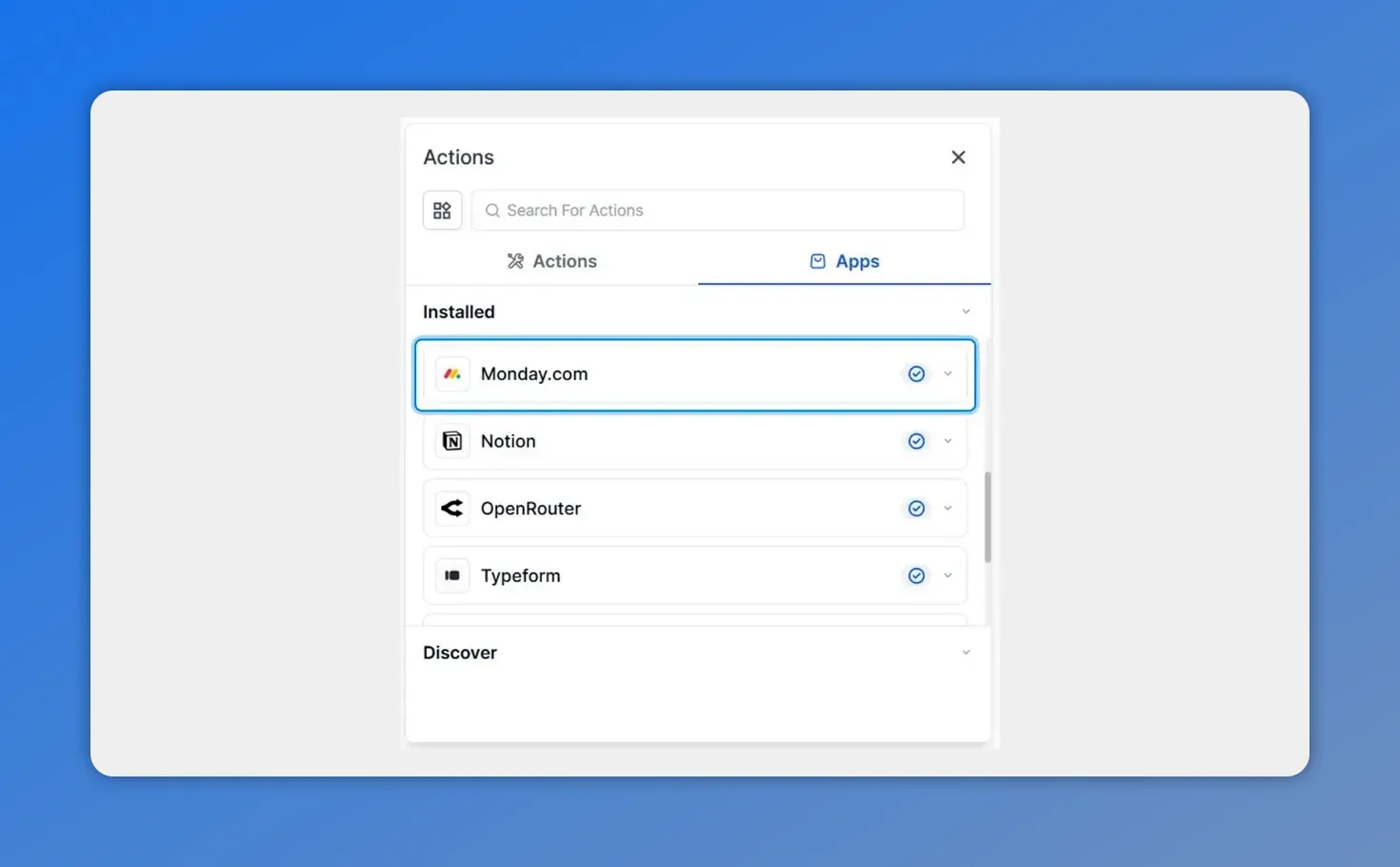Viewport: 1400px width, 867px height.
Task: Close the Actions dialog
Action: (x=958, y=156)
